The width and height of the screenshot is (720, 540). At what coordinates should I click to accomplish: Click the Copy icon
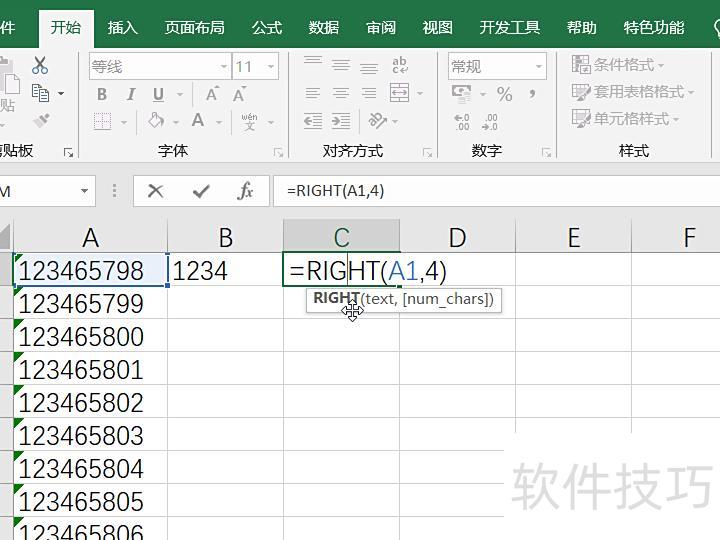click(x=40, y=94)
